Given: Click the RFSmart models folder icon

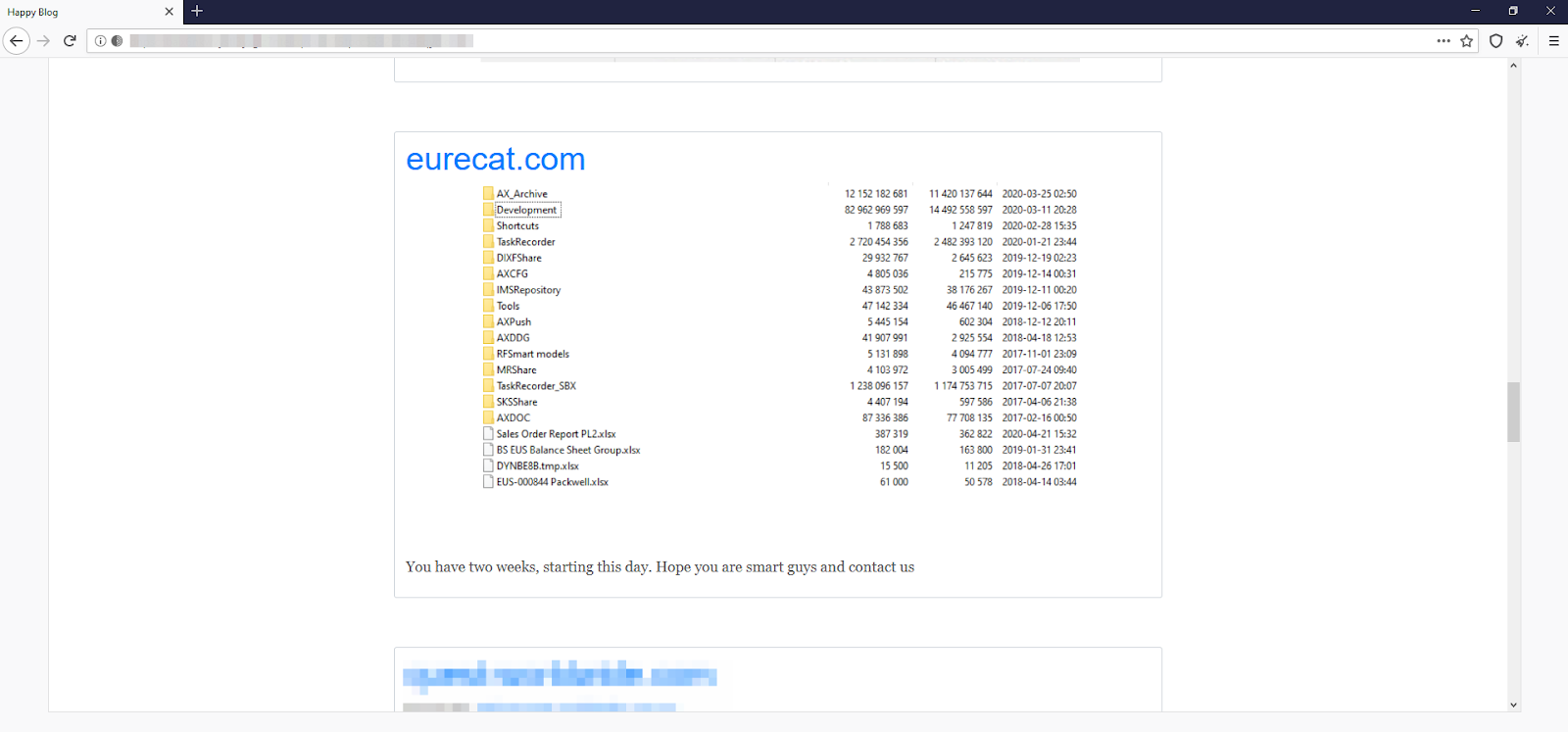Looking at the screenshot, I should pos(488,354).
